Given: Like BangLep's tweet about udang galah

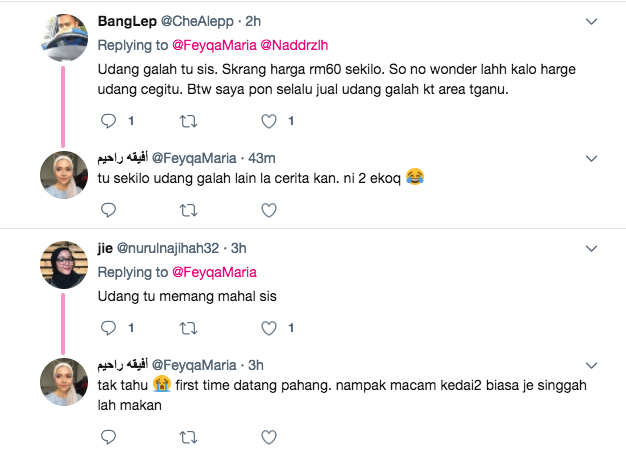Looking at the screenshot, I should pos(268,121).
